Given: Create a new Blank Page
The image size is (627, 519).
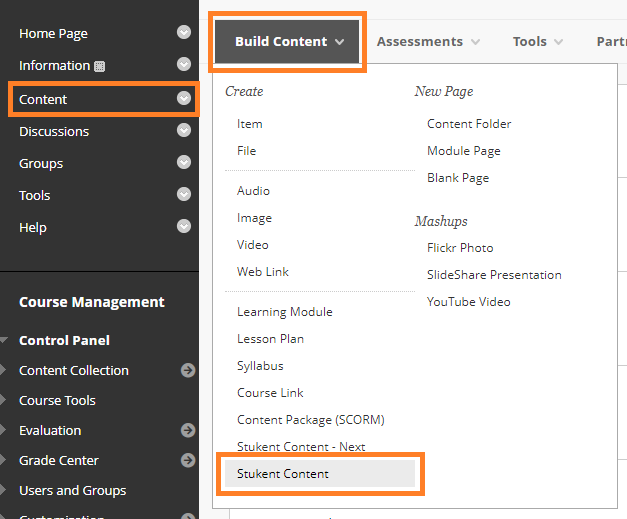Looking at the screenshot, I should [x=458, y=178].
